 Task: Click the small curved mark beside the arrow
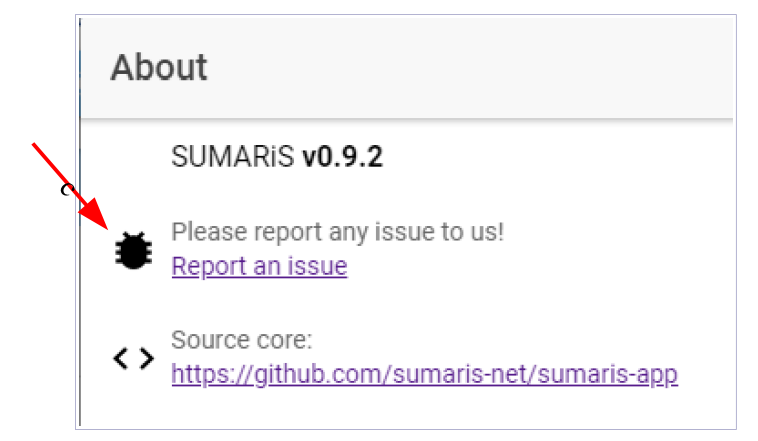click(x=67, y=190)
